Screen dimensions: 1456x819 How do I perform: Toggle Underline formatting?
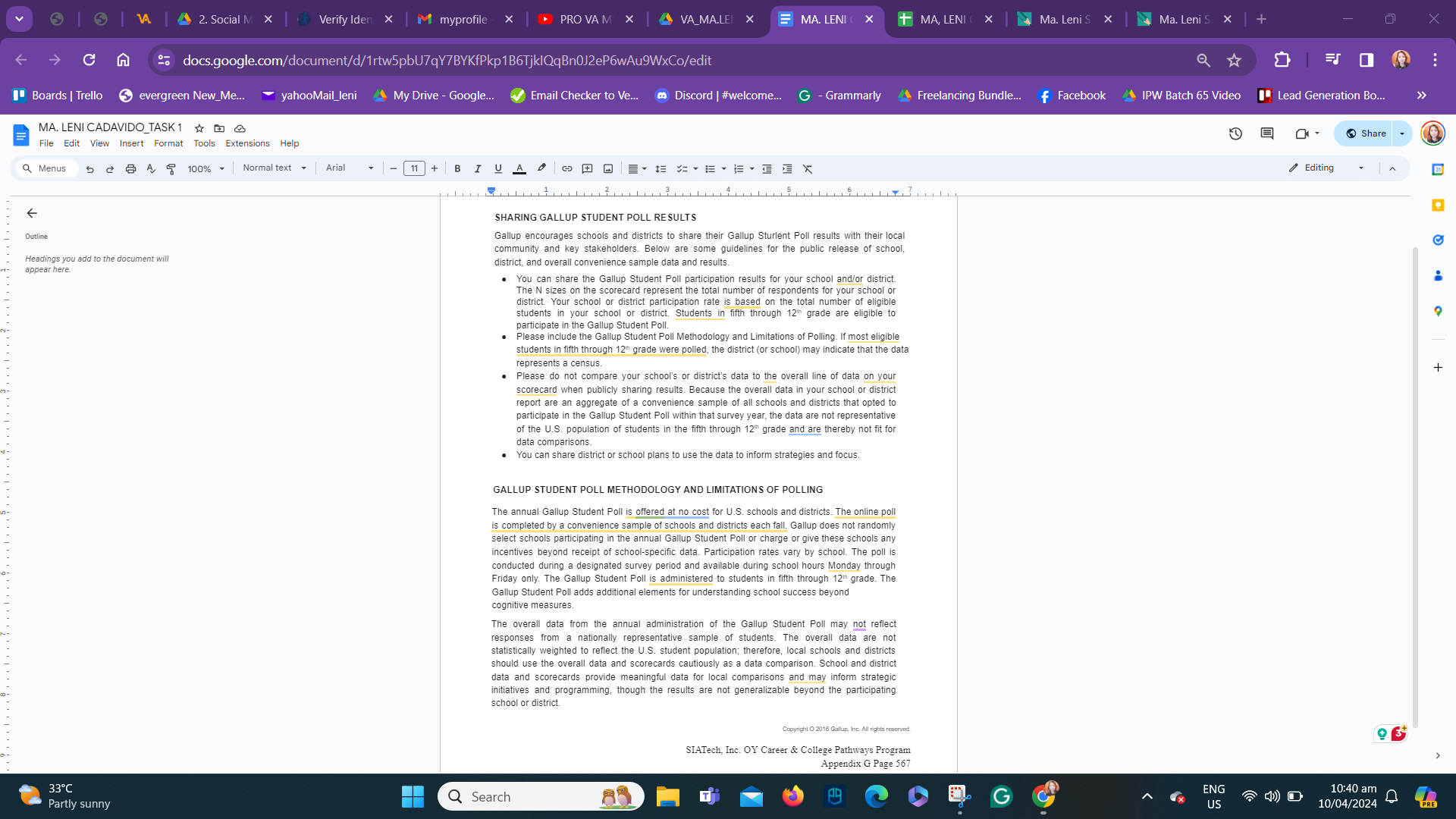point(498,168)
